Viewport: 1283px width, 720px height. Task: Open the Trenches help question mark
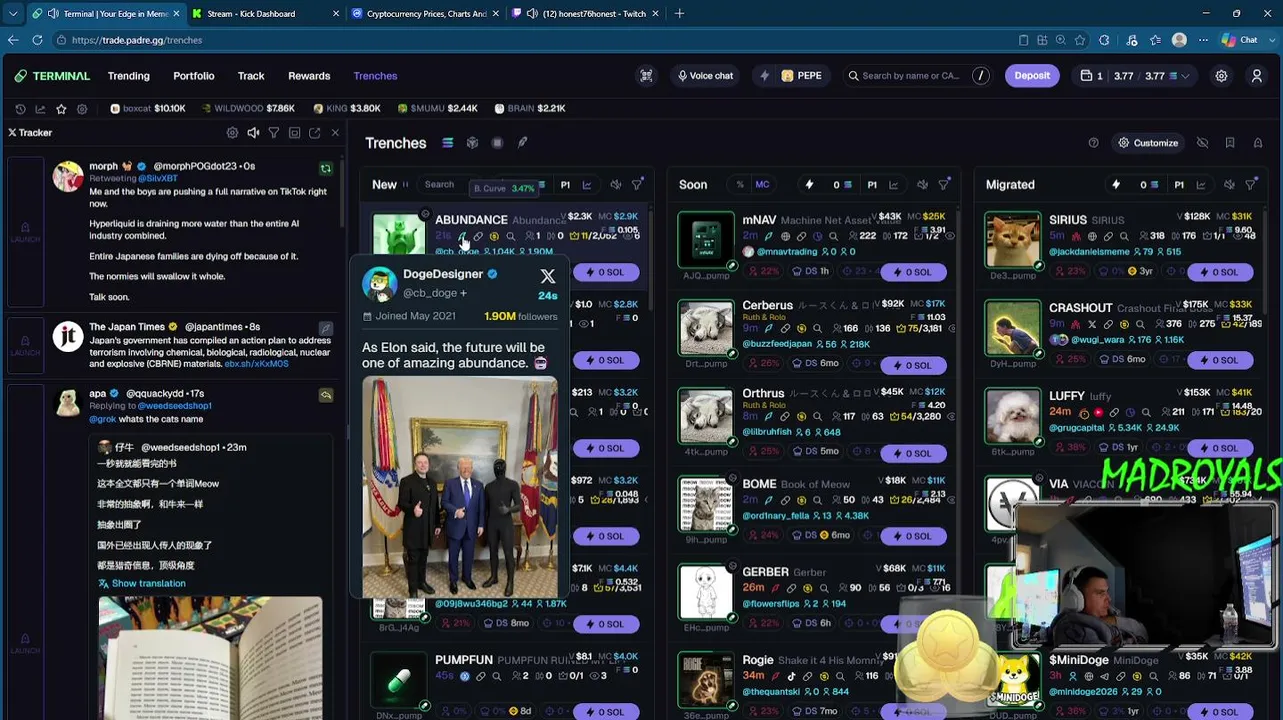[1093, 143]
